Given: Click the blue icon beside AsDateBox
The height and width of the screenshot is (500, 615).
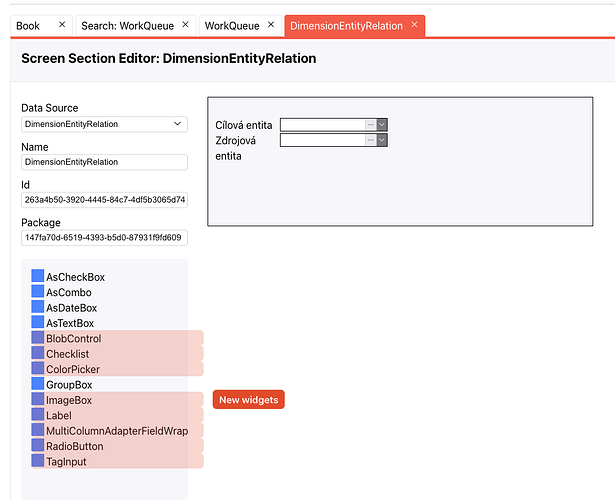Looking at the screenshot, I should point(38,307).
